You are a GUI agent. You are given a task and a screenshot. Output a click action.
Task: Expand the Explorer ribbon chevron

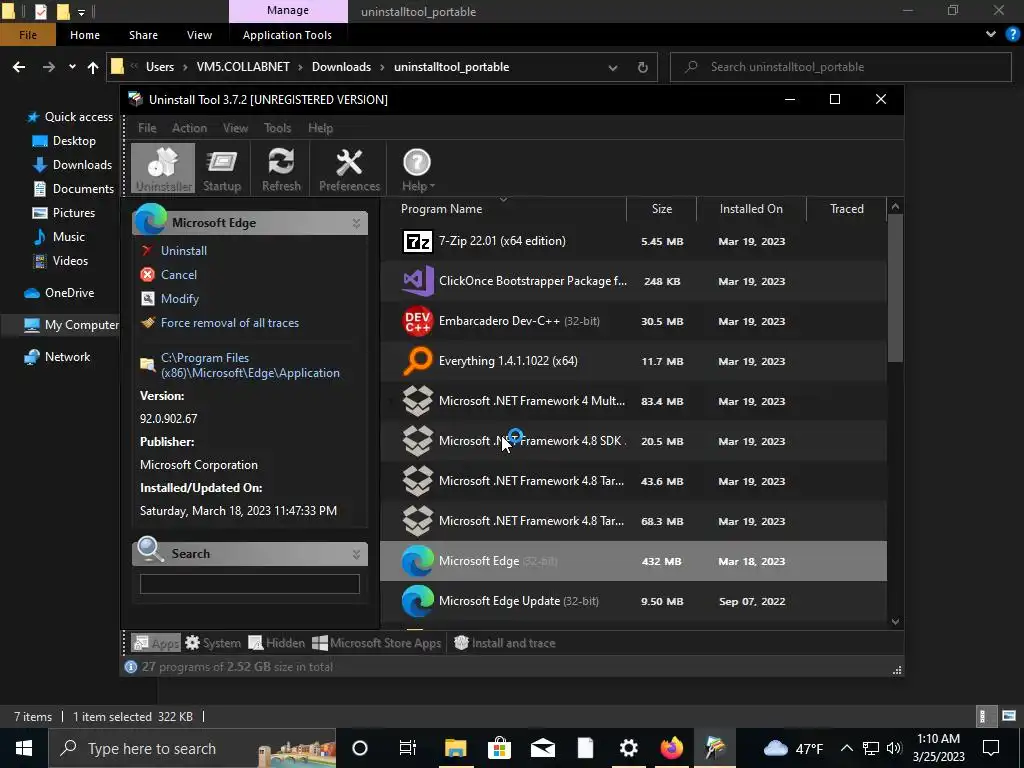[x=991, y=35]
